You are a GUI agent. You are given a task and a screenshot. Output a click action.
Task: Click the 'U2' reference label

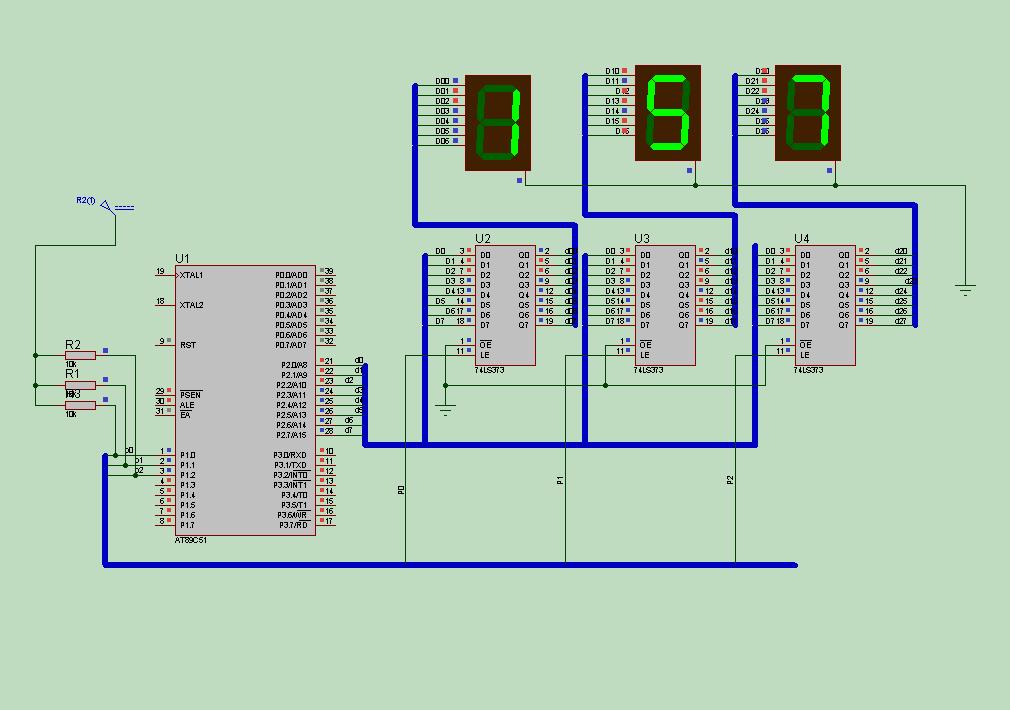tap(483, 239)
